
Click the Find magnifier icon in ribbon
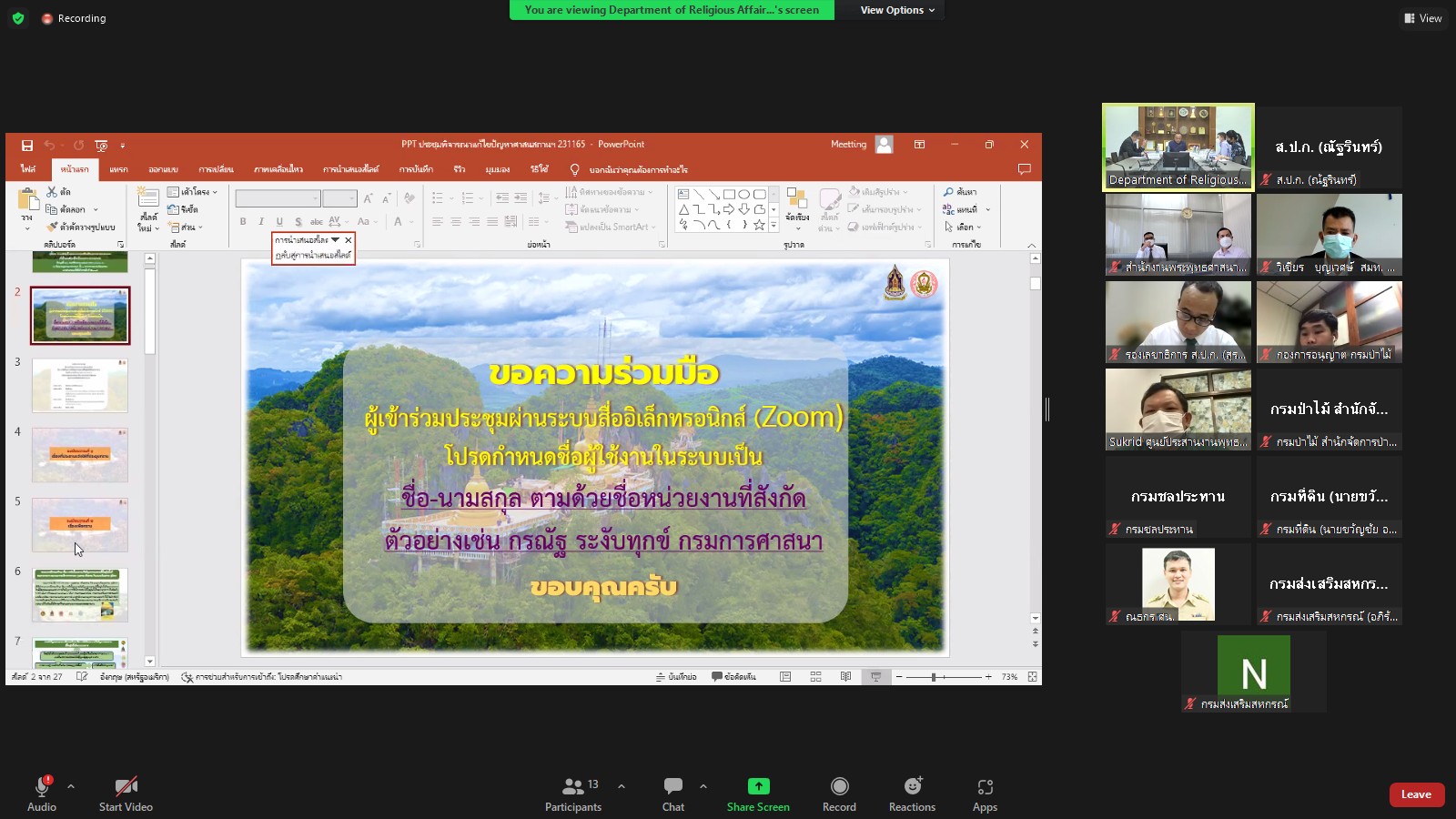[x=948, y=192]
